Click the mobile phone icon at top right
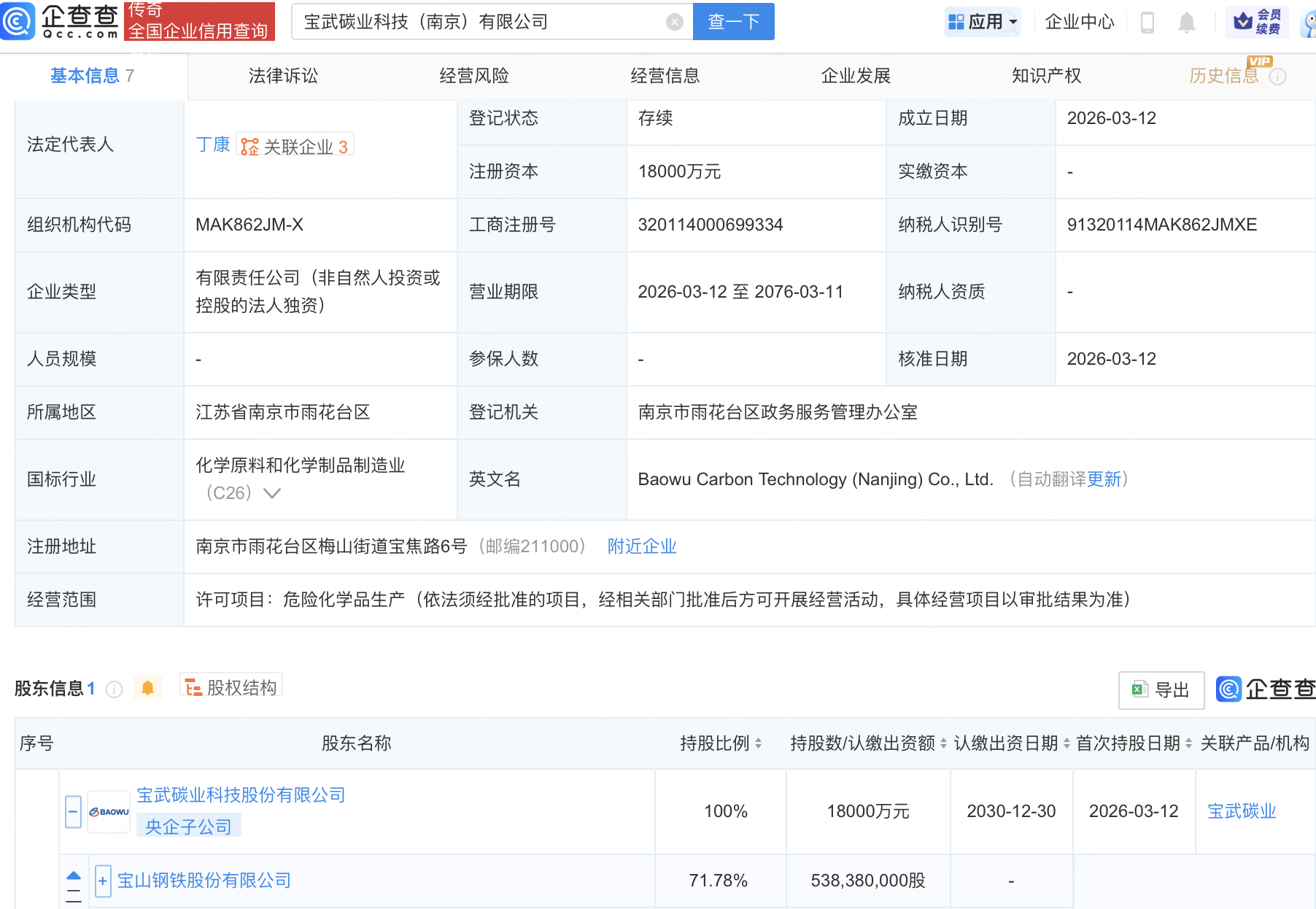Viewport: 1316px width, 909px height. pyautogui.click(x=1147, y=22)
